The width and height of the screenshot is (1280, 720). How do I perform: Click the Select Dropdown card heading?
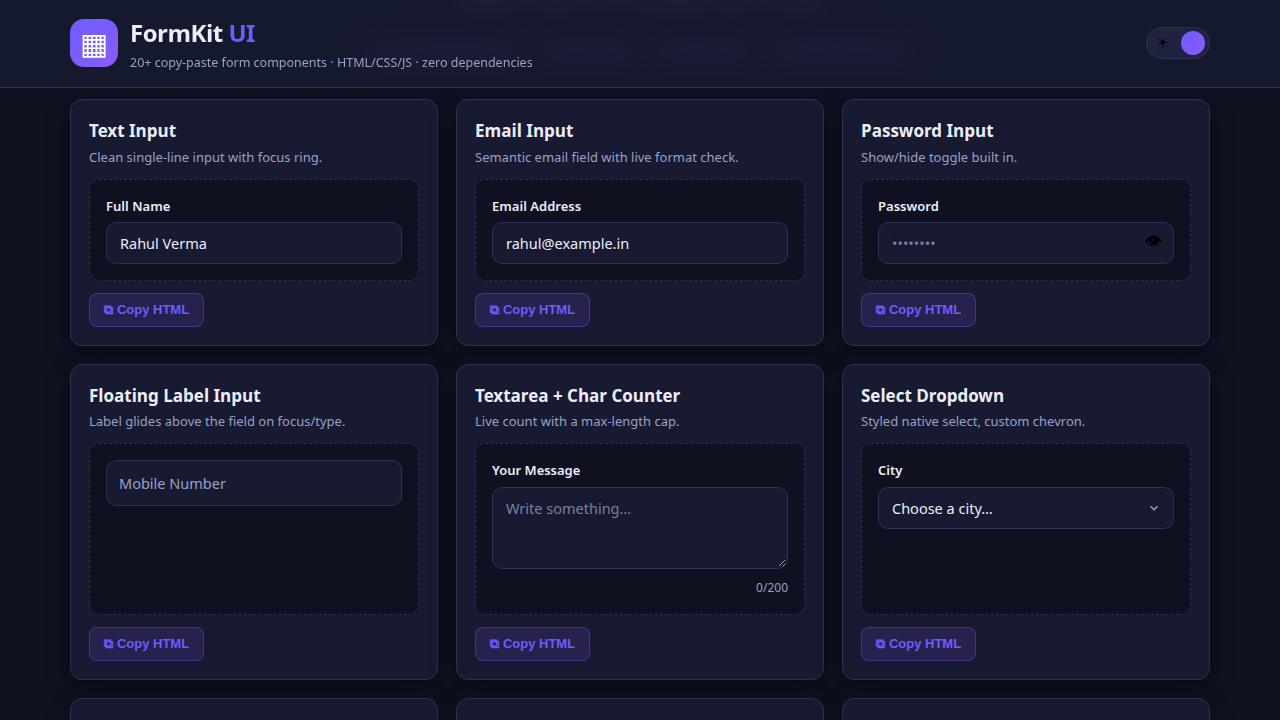[x=932, y=395]
